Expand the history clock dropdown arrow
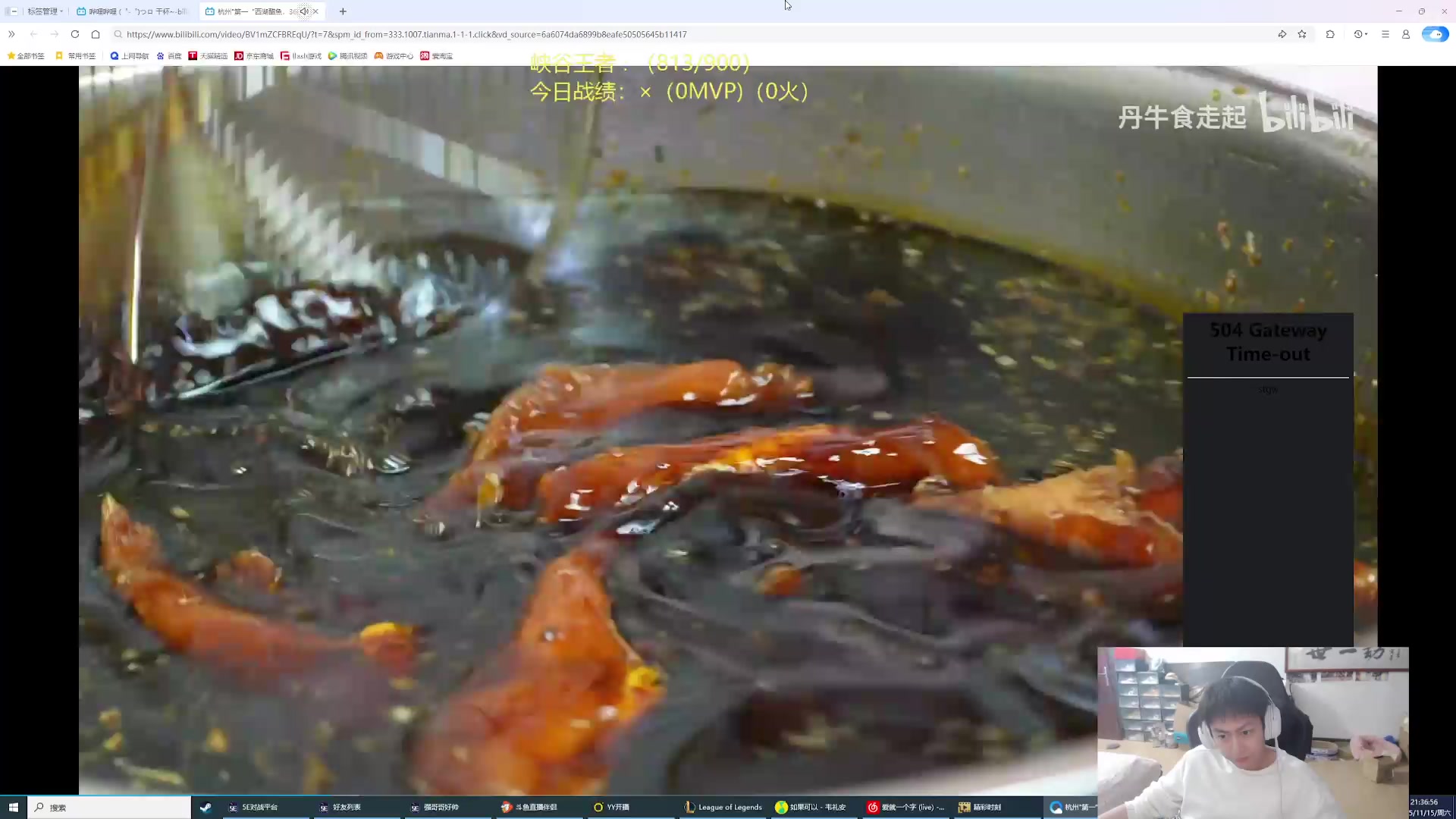 [x=1367, y=34]
